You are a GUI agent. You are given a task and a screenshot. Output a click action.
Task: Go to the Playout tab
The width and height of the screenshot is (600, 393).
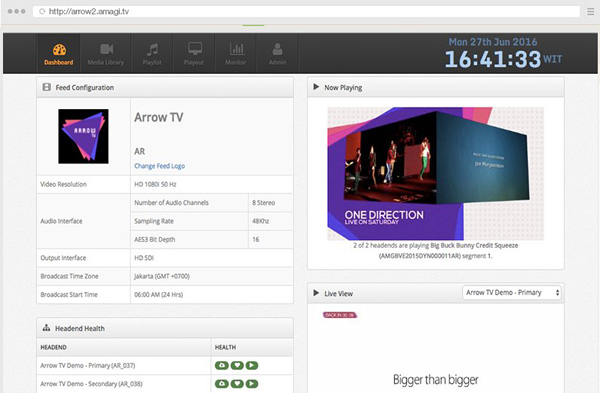[x=194, y=54]
